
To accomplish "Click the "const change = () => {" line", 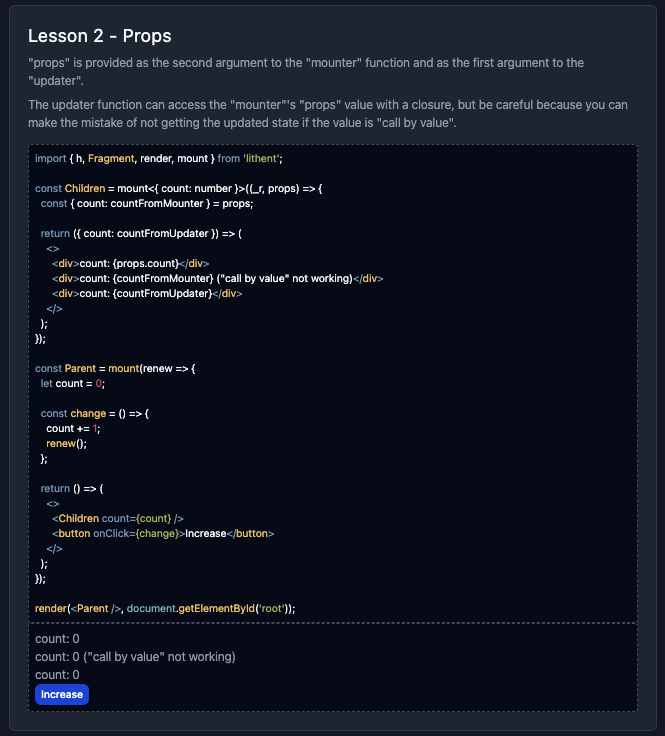I will (x=95, y=414).
